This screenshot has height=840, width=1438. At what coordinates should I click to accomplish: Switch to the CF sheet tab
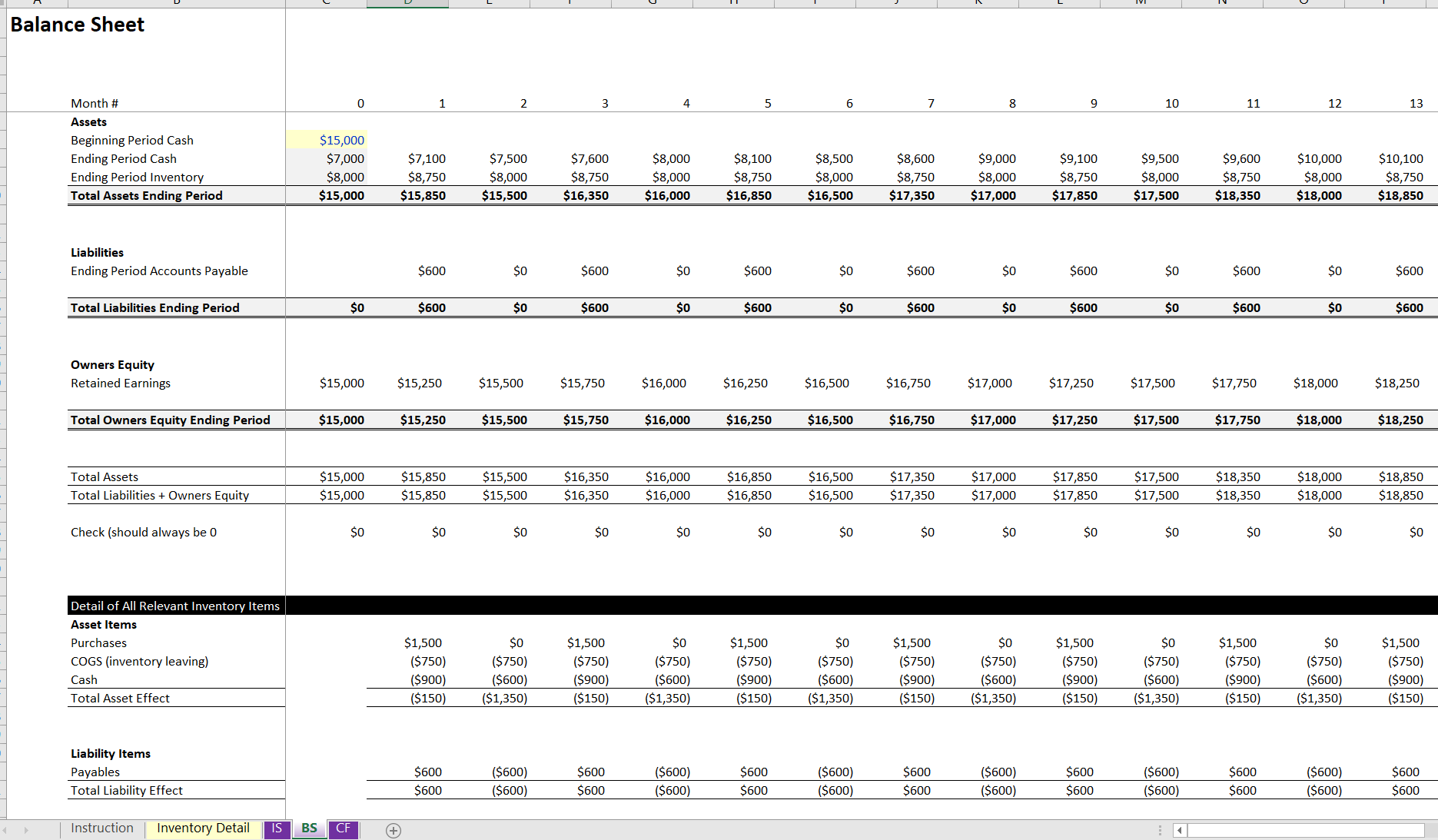click(342, 829)
